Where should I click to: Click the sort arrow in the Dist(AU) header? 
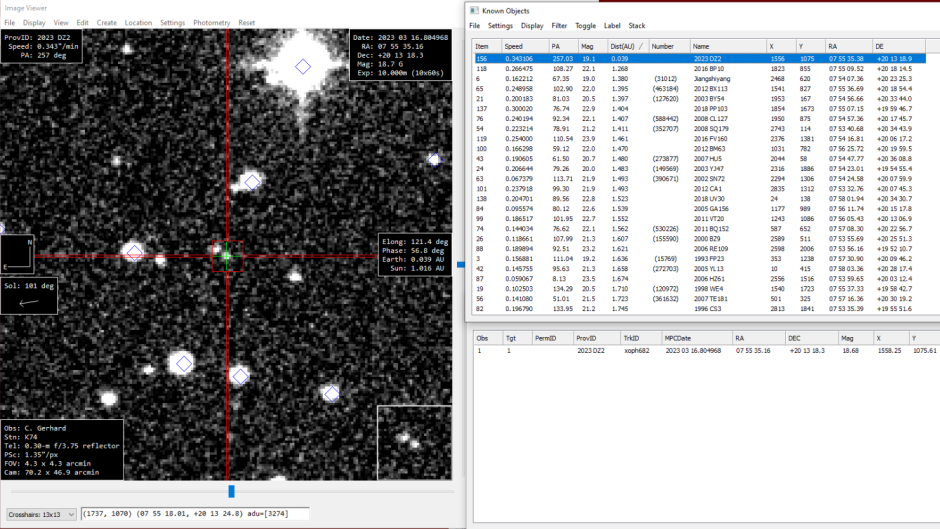pyautogui.click(x=641, y=46)
